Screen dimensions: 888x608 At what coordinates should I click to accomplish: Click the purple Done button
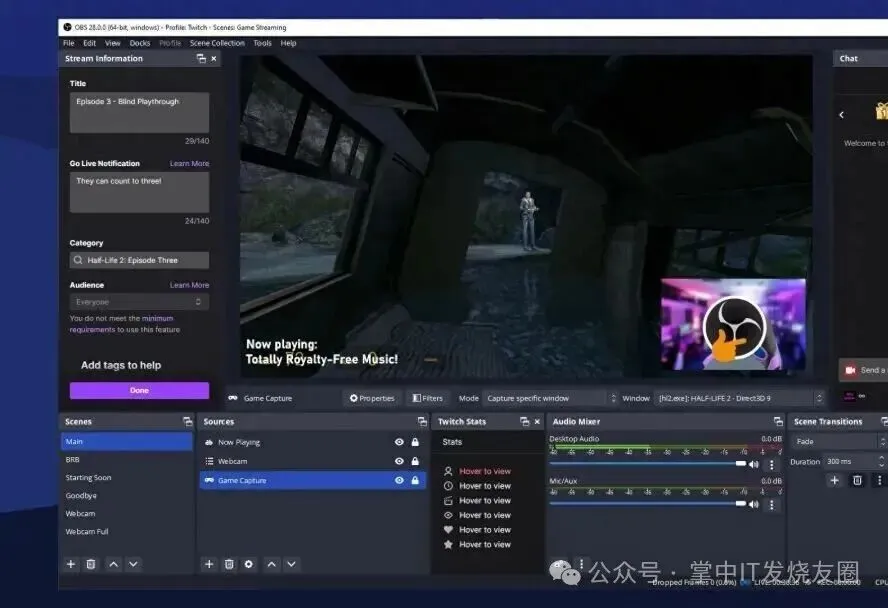click(139, 390)
